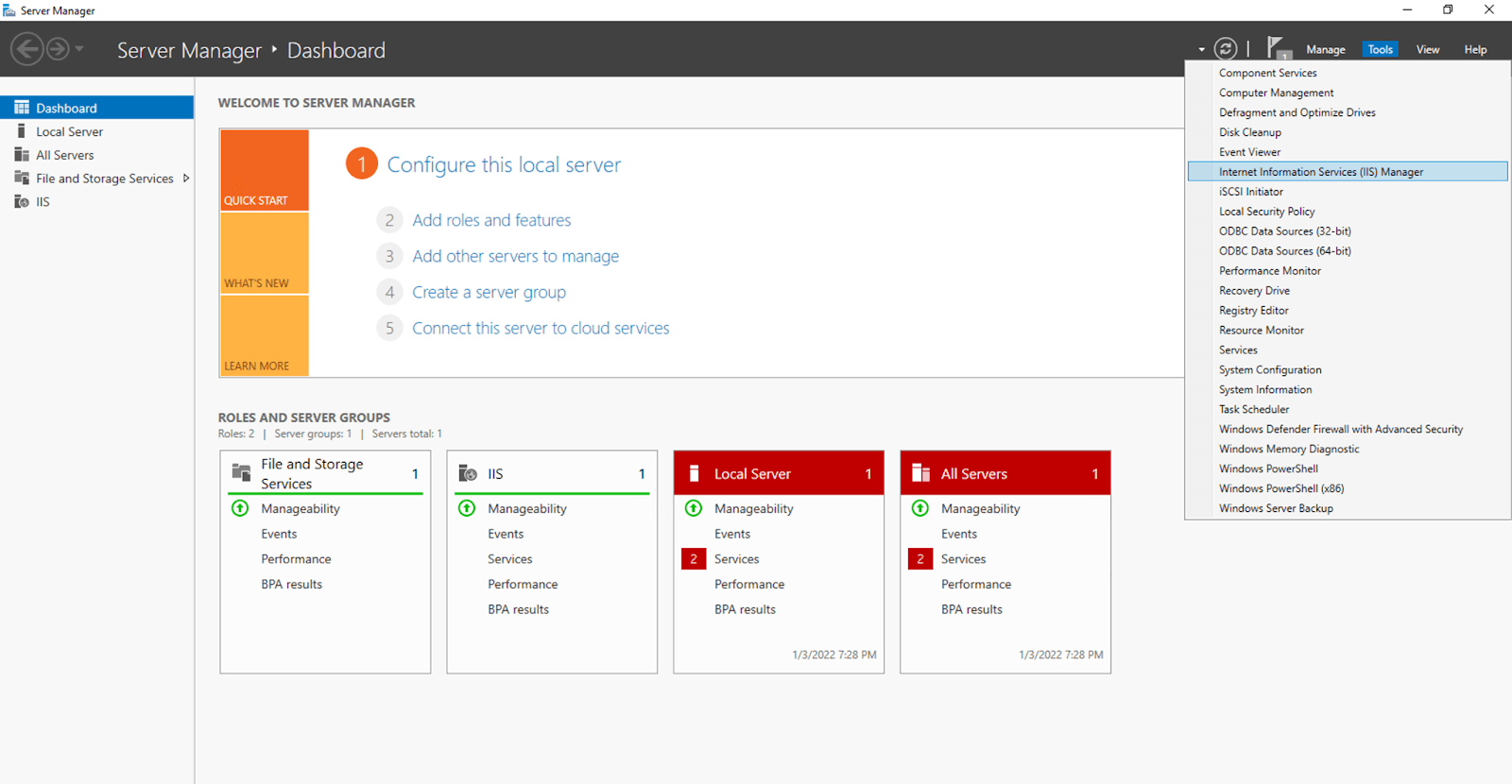Close the Tools menu
The image size is (1512, 784).
pyautogui.click(x=1380, y=50)
